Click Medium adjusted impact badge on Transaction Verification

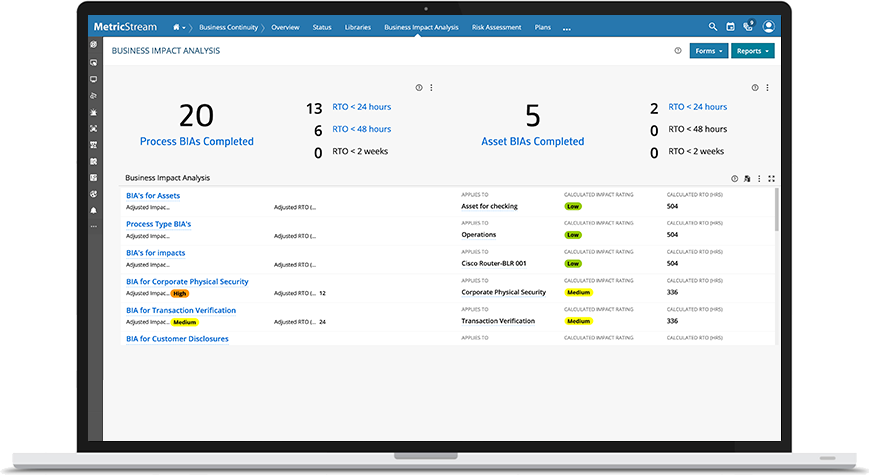[x=185, y=322]
